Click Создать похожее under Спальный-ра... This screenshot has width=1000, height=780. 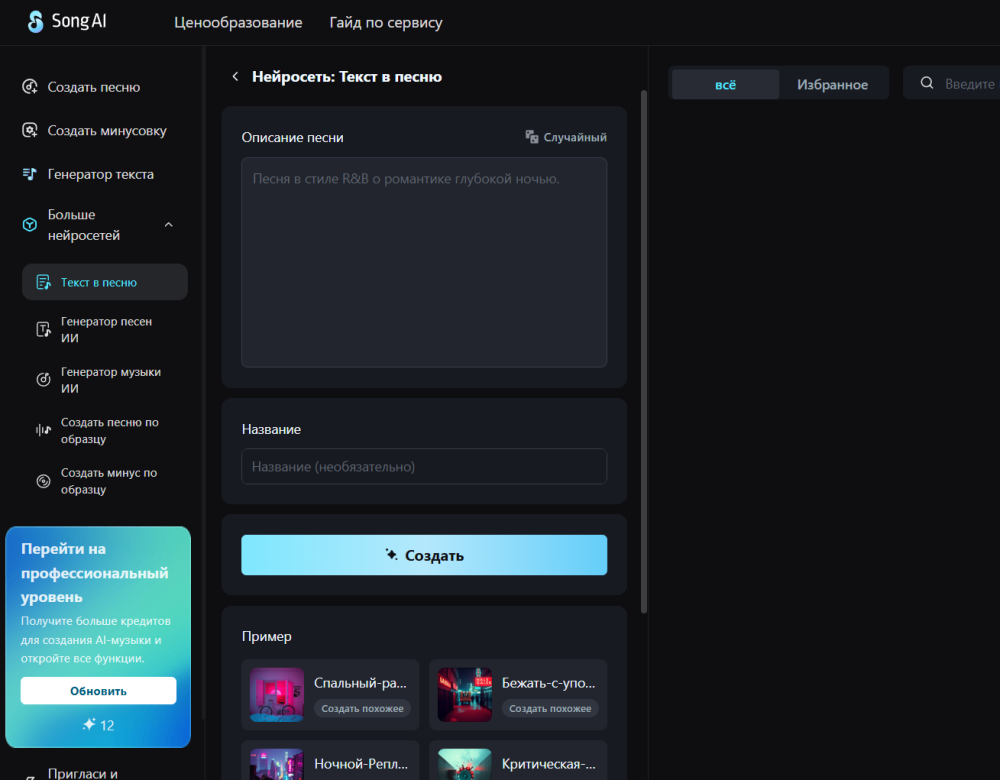coord(362,708)
